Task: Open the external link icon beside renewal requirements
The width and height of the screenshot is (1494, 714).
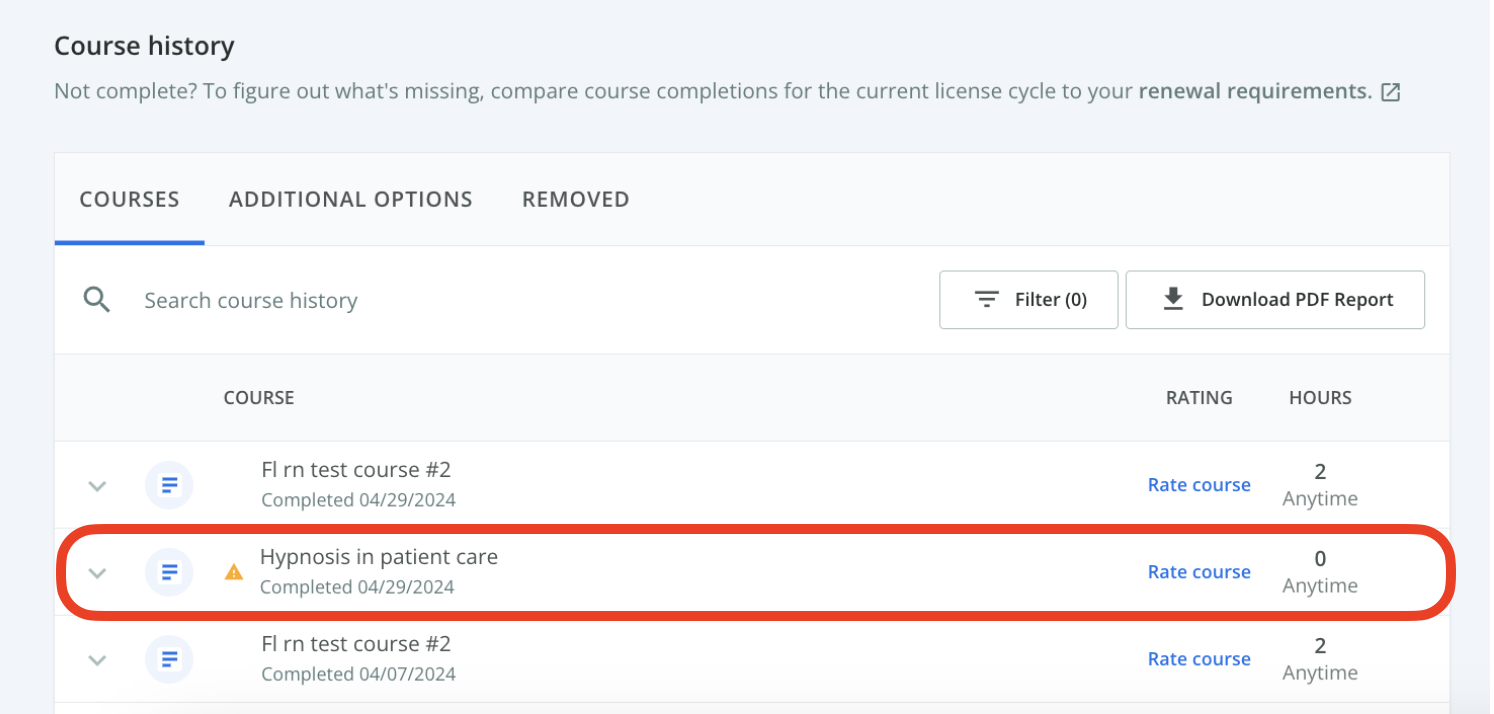Action: [1389, 91]
